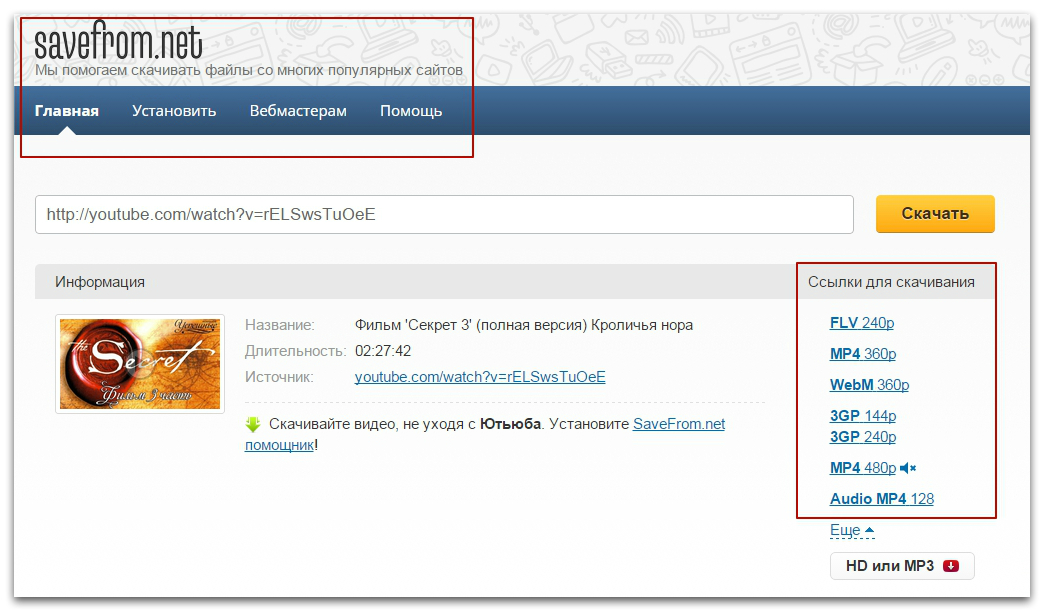This screenshot has height=611, width=1044.
Task: Collapse the Еще links expander
Action: click(x=852, y=530)
